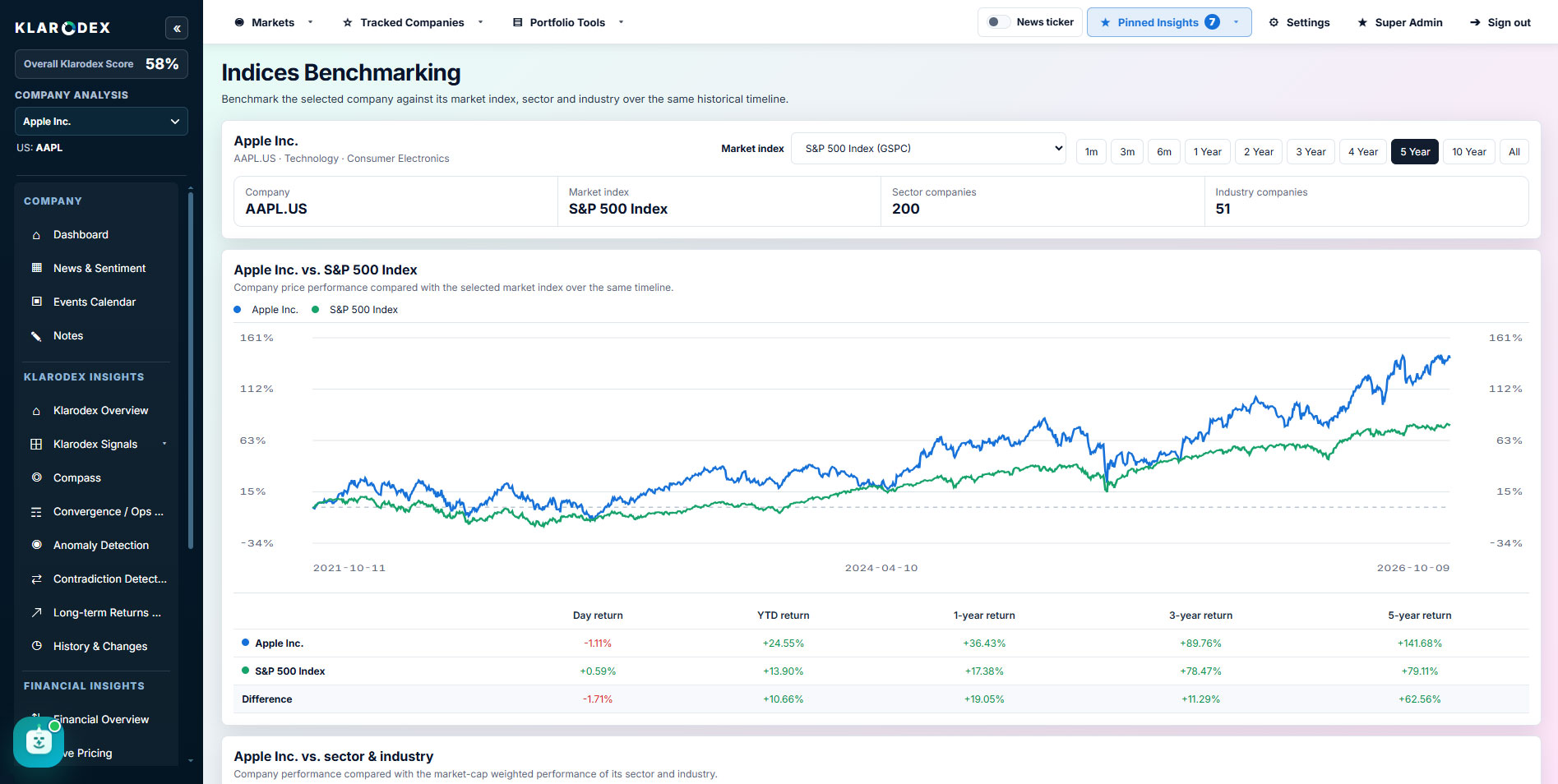Screen dimensions: 1558x784
Task: Open Financial Overview in the sidebar
Action: click(x=100, y=719)
